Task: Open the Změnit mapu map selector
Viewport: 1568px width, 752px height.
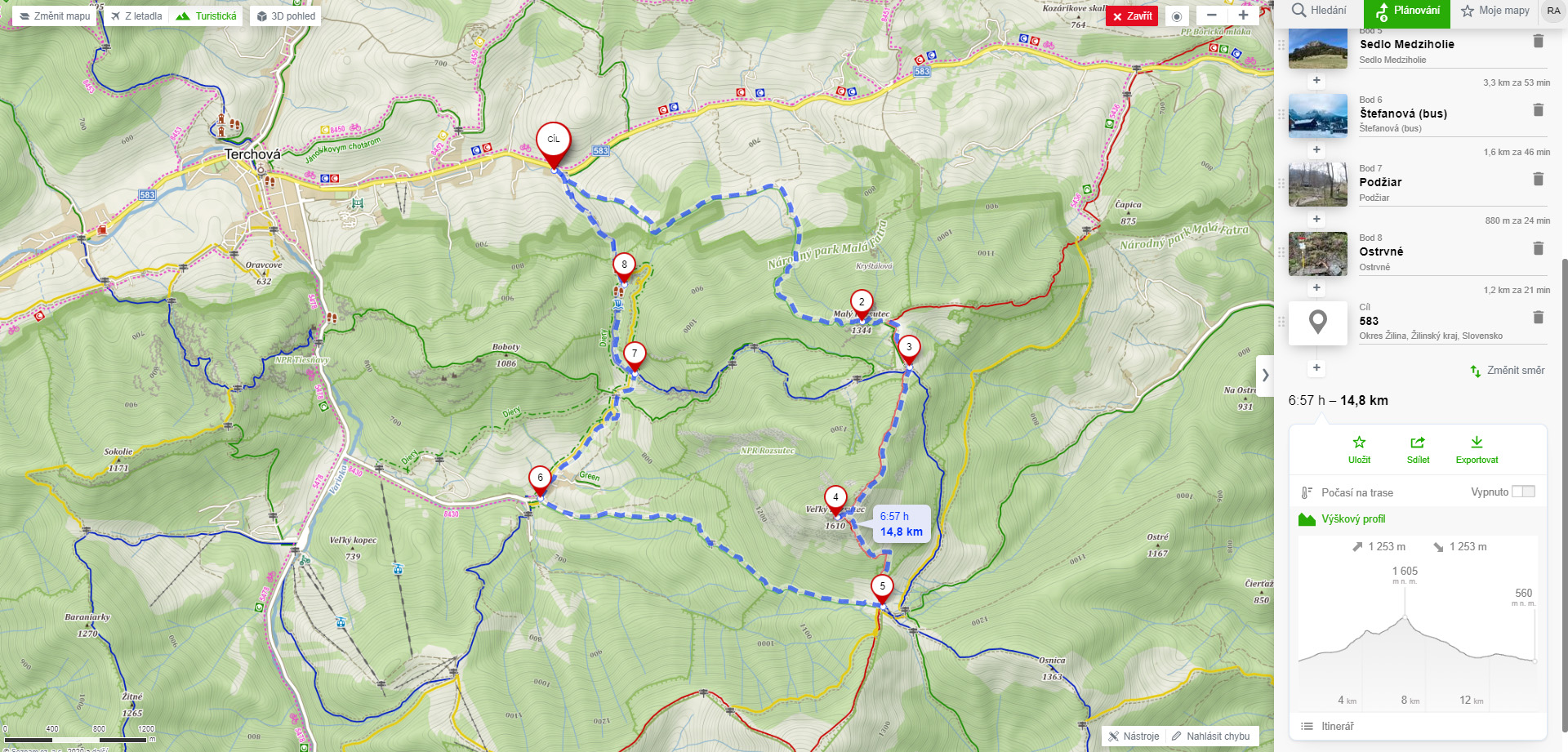Action: click(54, 16)
